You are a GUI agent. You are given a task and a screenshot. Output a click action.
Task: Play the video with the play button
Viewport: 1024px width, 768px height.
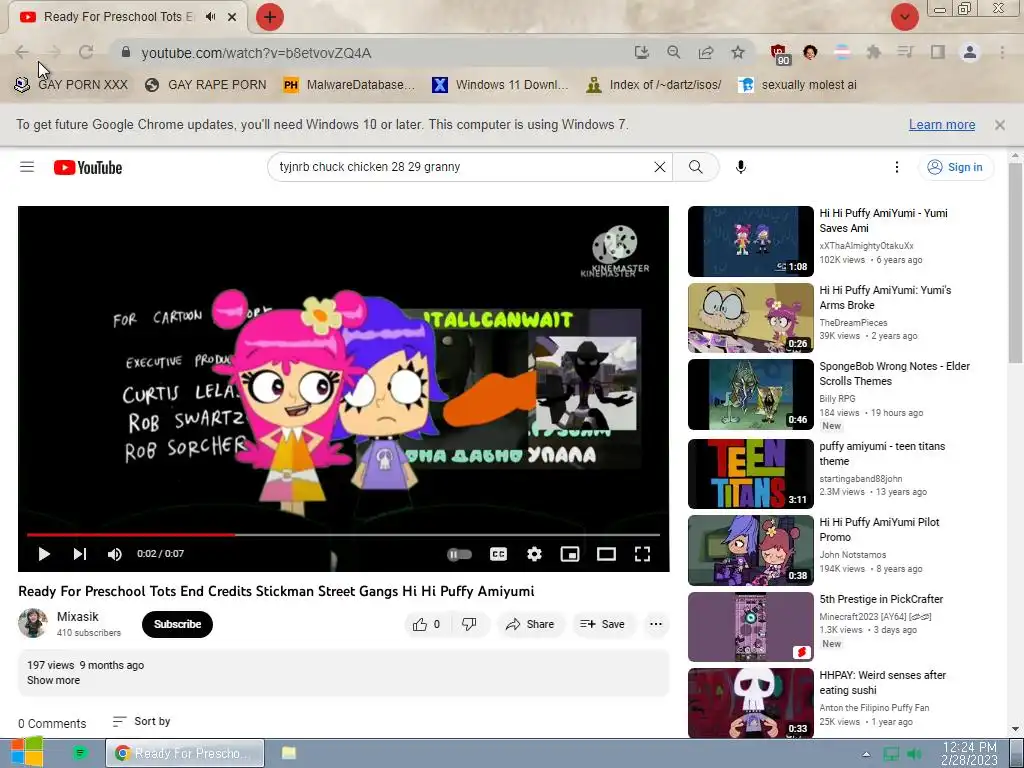point(44,554)
